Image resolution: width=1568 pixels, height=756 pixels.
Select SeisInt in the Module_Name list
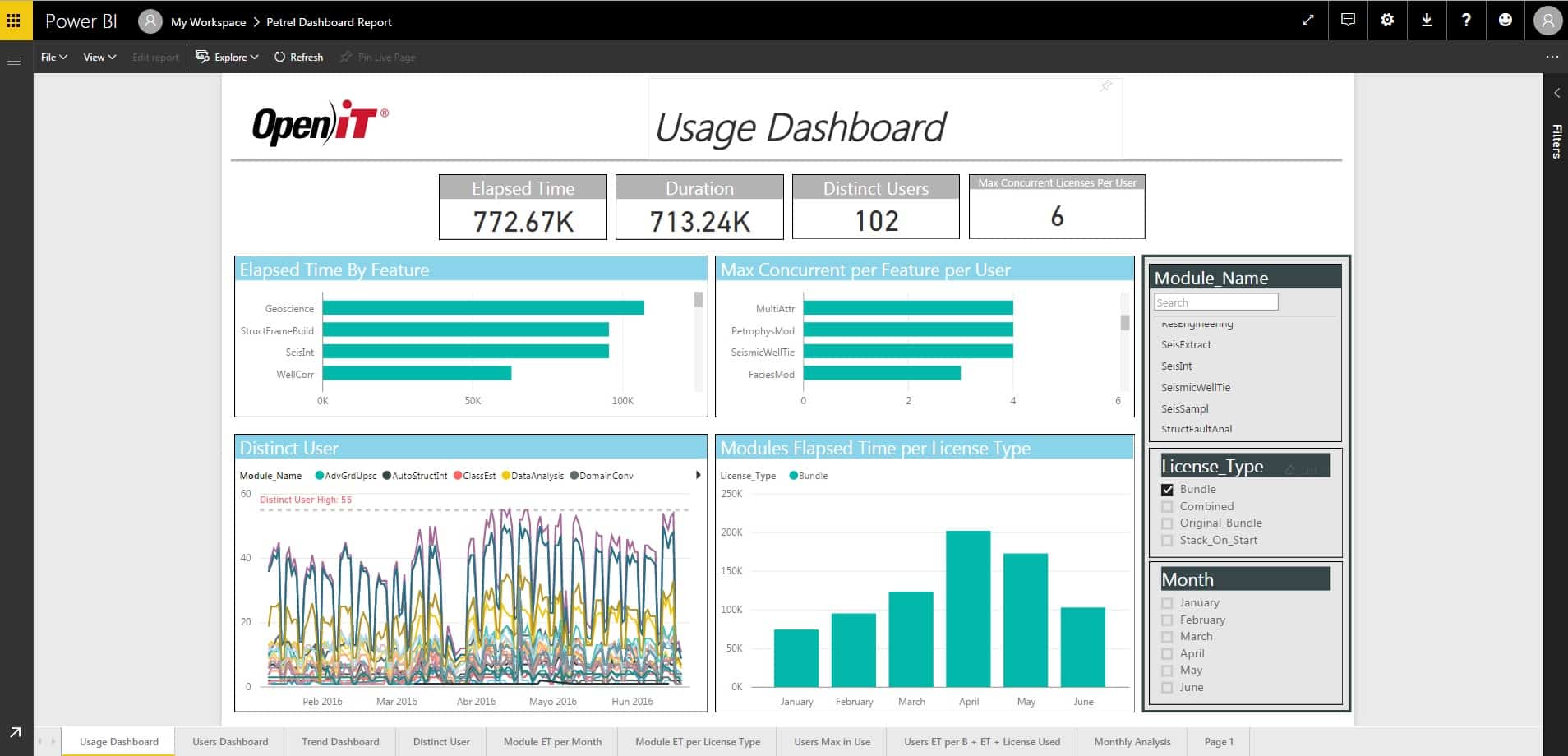[1176, 366]
